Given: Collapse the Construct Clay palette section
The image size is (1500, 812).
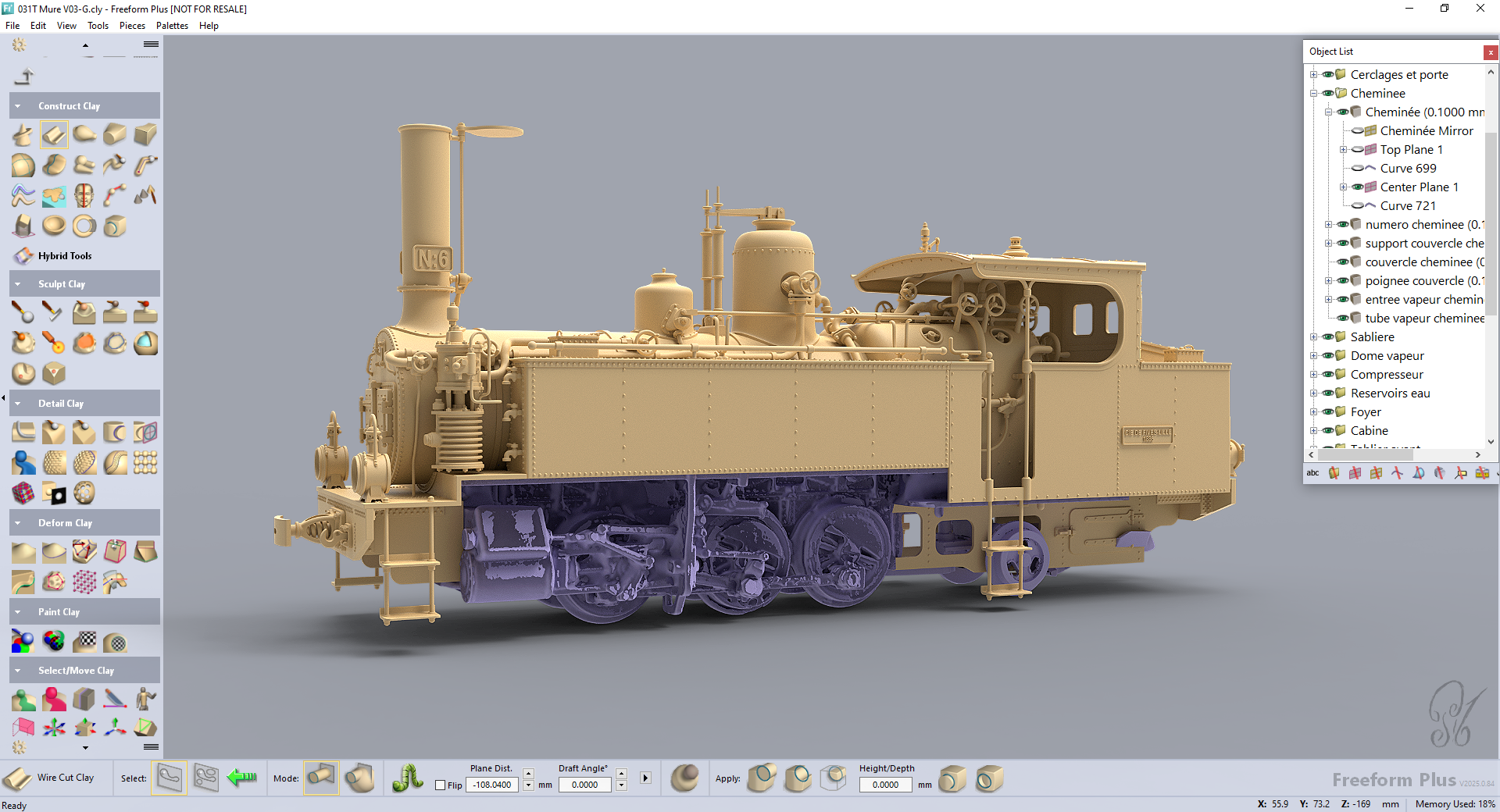Looking at the screenshot, I should (x=18, y=106).
